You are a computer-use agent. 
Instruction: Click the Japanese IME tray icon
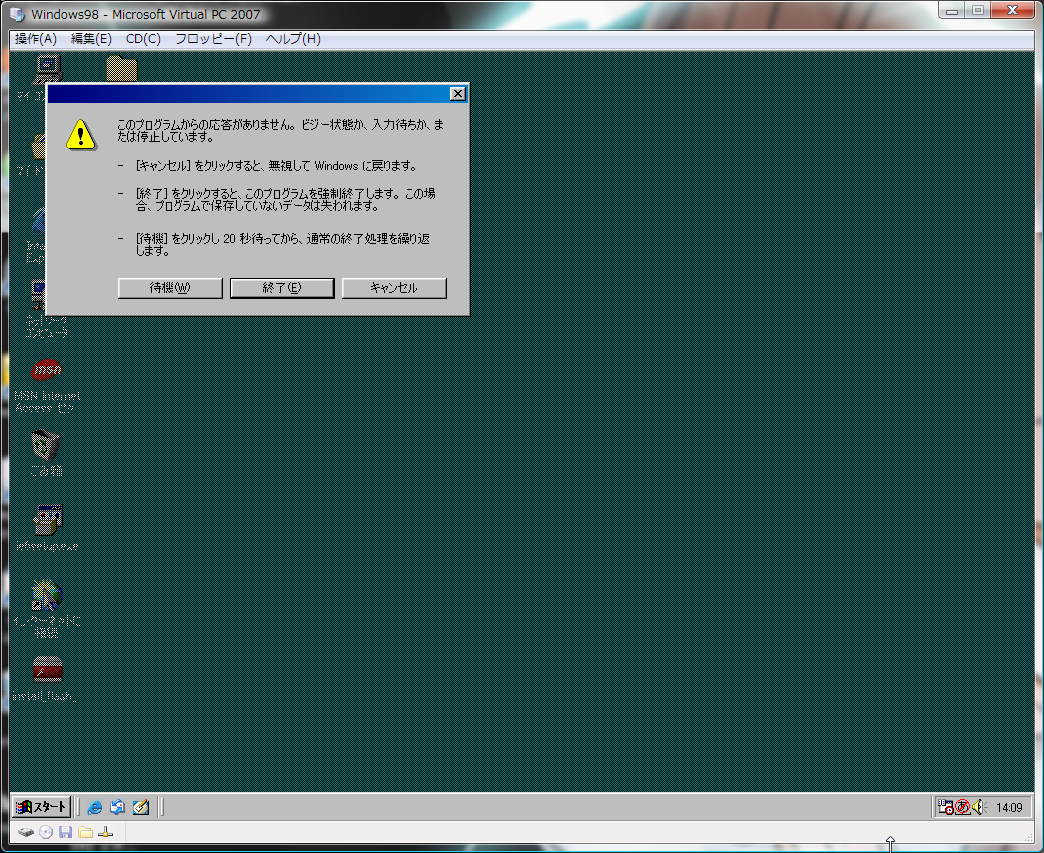(962, 807)
